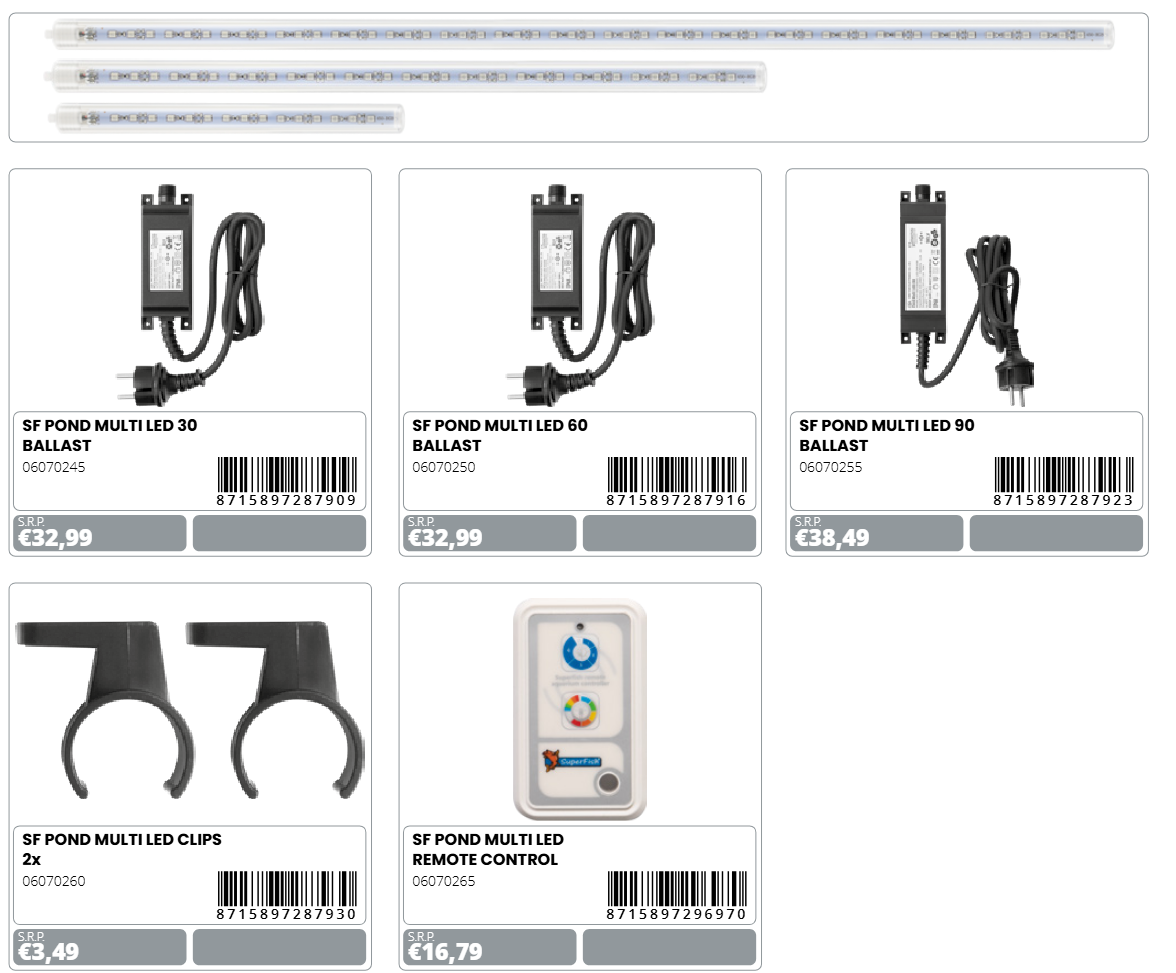Viewport: 1176px width, 973px height.
Task: Click the barcode number 8715897287930
Action: (x=286, y=914)
